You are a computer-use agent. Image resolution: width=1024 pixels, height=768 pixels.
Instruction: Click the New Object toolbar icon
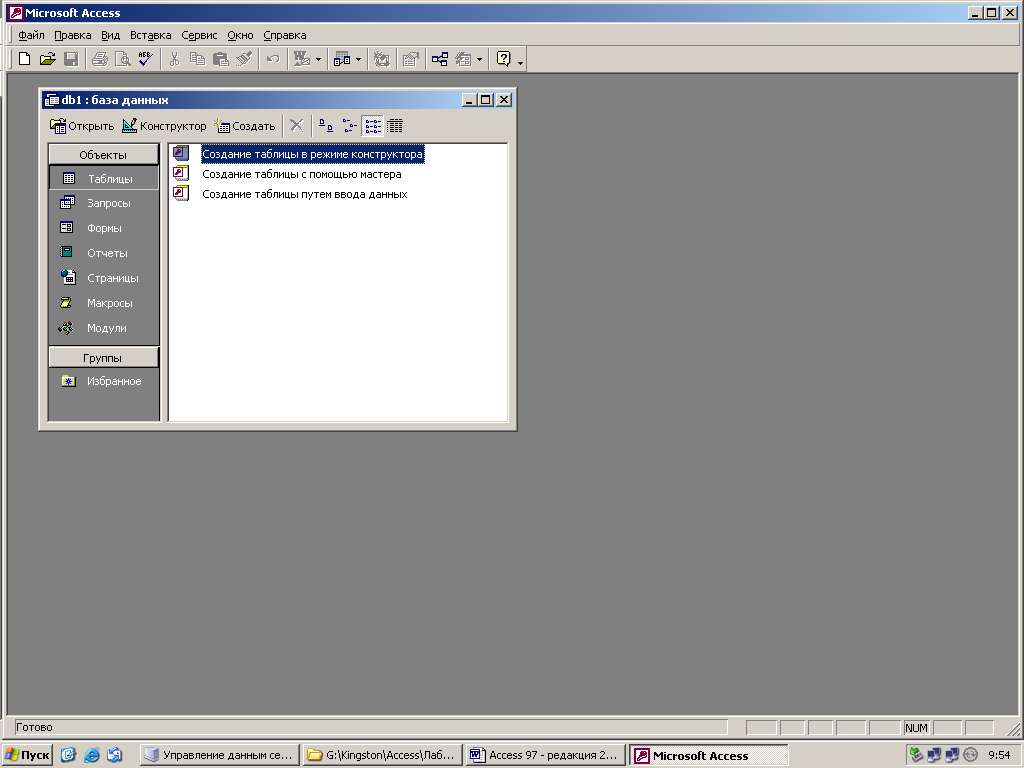coord(463,59)
